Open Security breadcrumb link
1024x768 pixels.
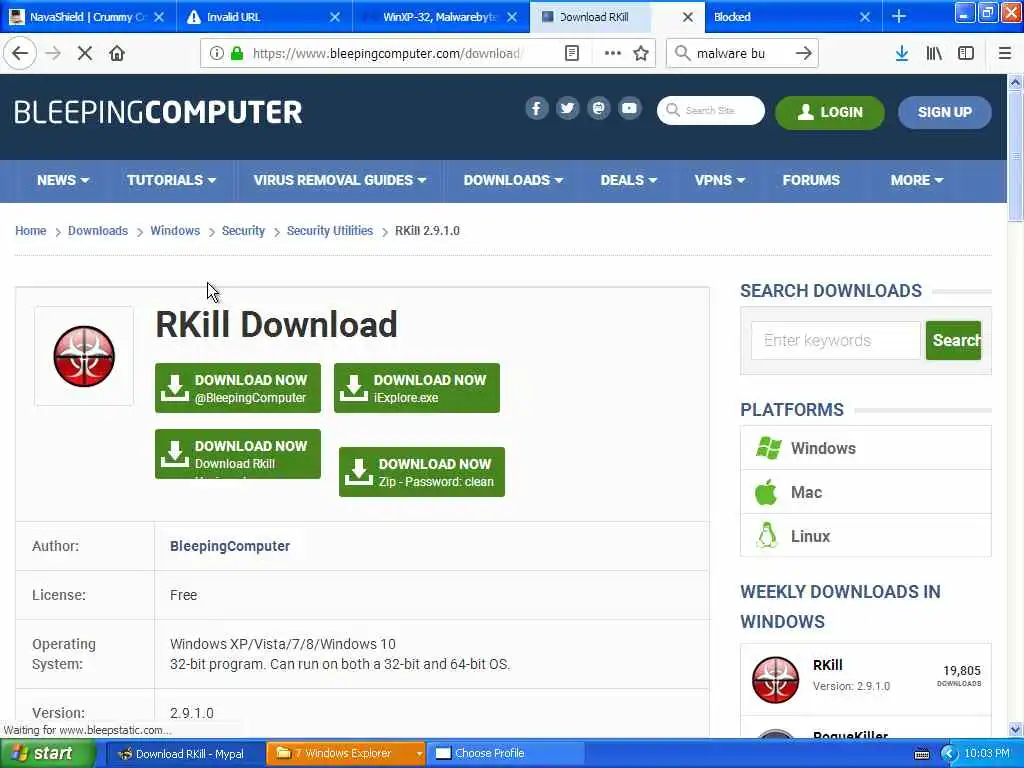[243, 231]
